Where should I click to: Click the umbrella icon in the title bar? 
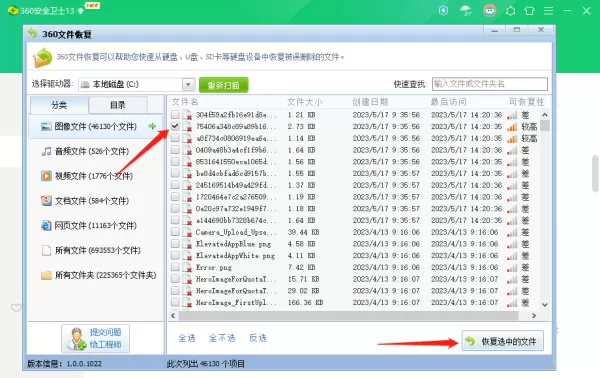click(x=466, y=10)
